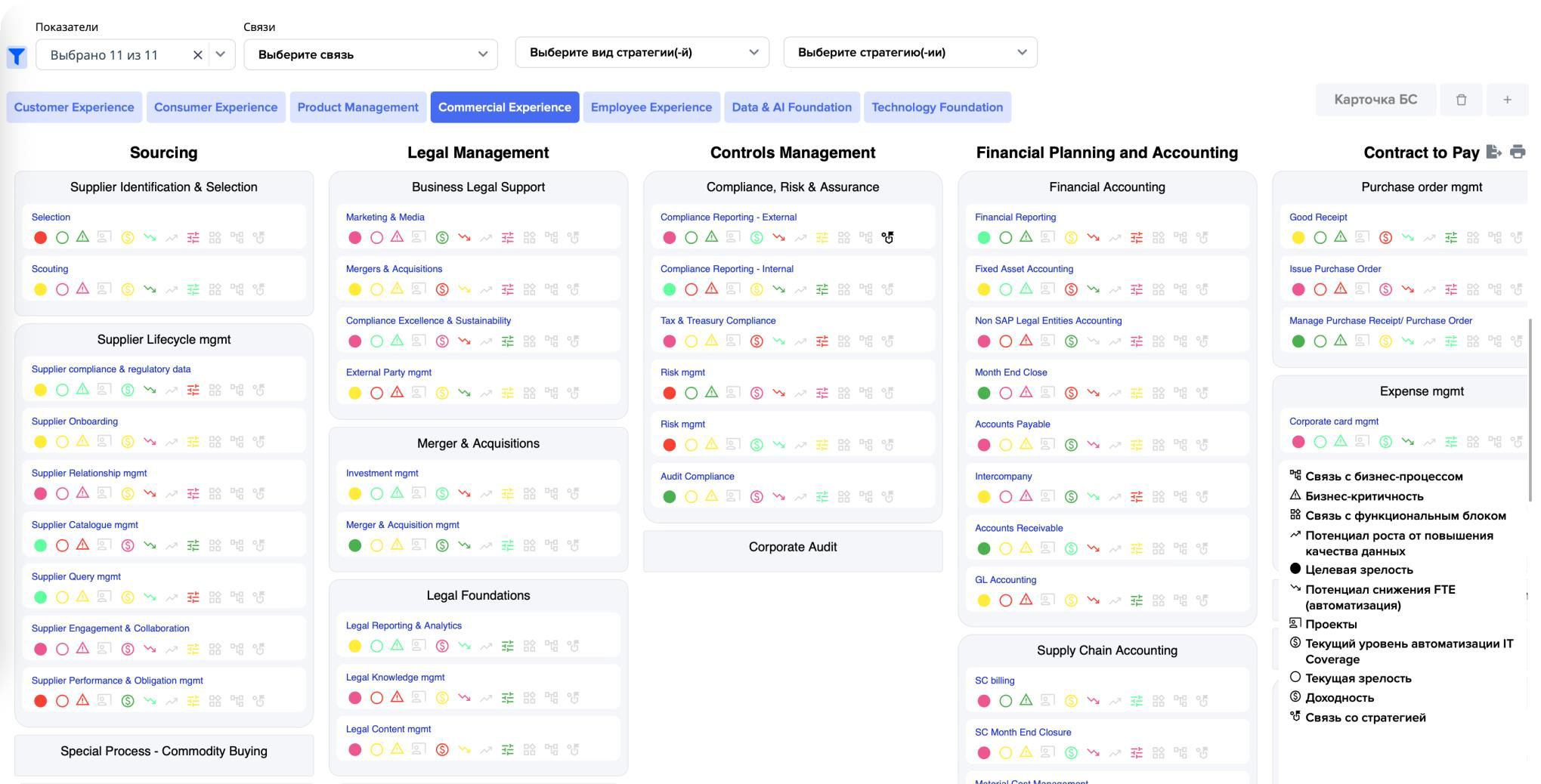Click projects icon for Supplier Onboarding

(104, 441)
